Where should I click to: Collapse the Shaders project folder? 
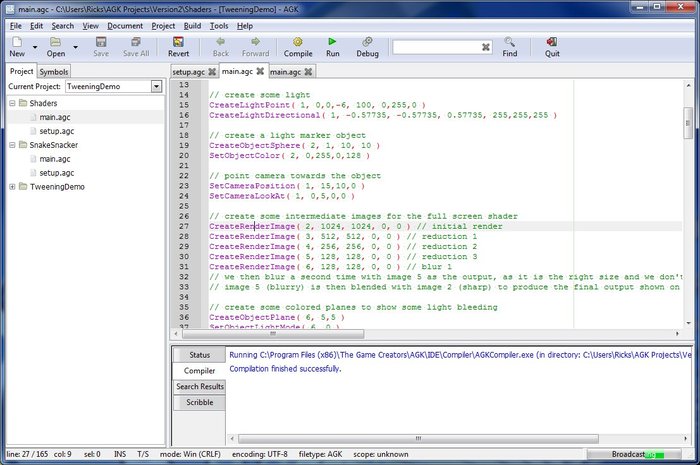[x=12, y=103]
